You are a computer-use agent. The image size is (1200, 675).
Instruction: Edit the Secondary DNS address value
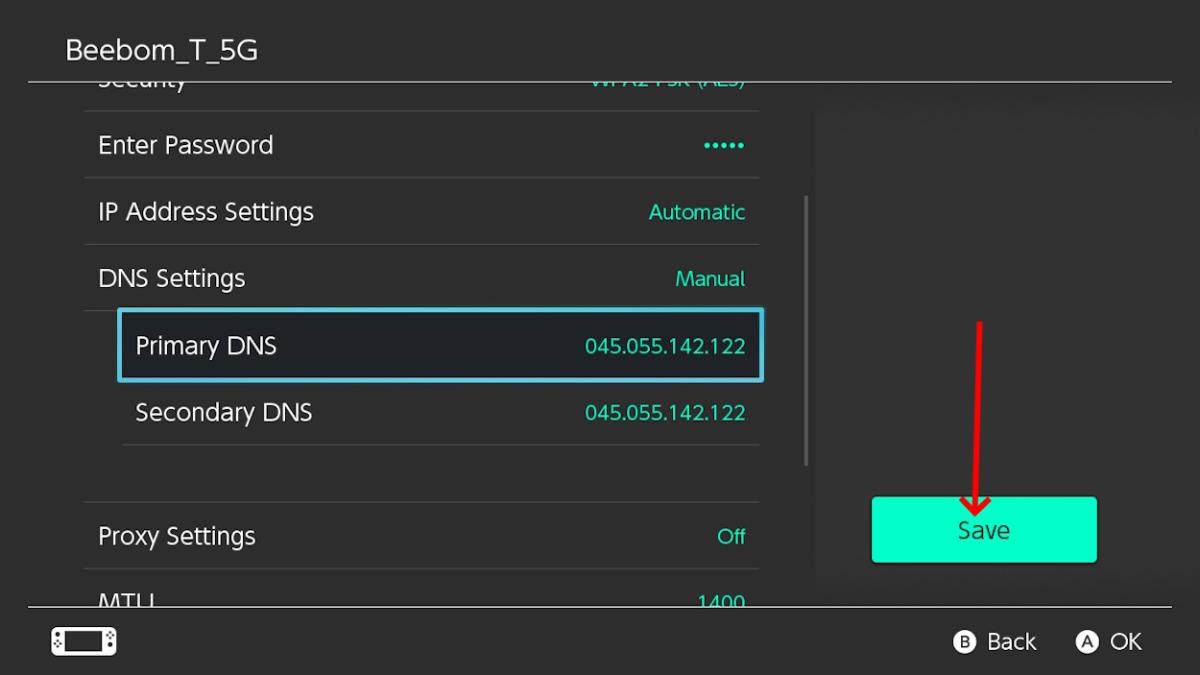click(665, 413)
